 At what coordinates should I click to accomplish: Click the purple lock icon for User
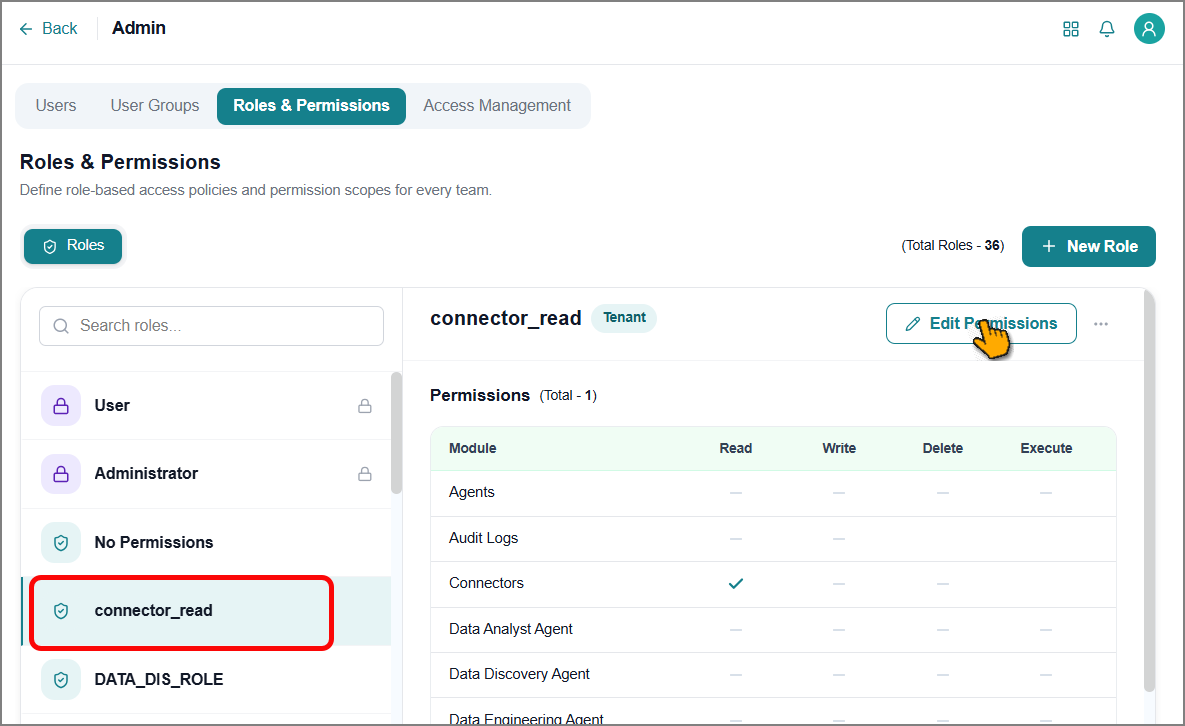click(61, 406)
